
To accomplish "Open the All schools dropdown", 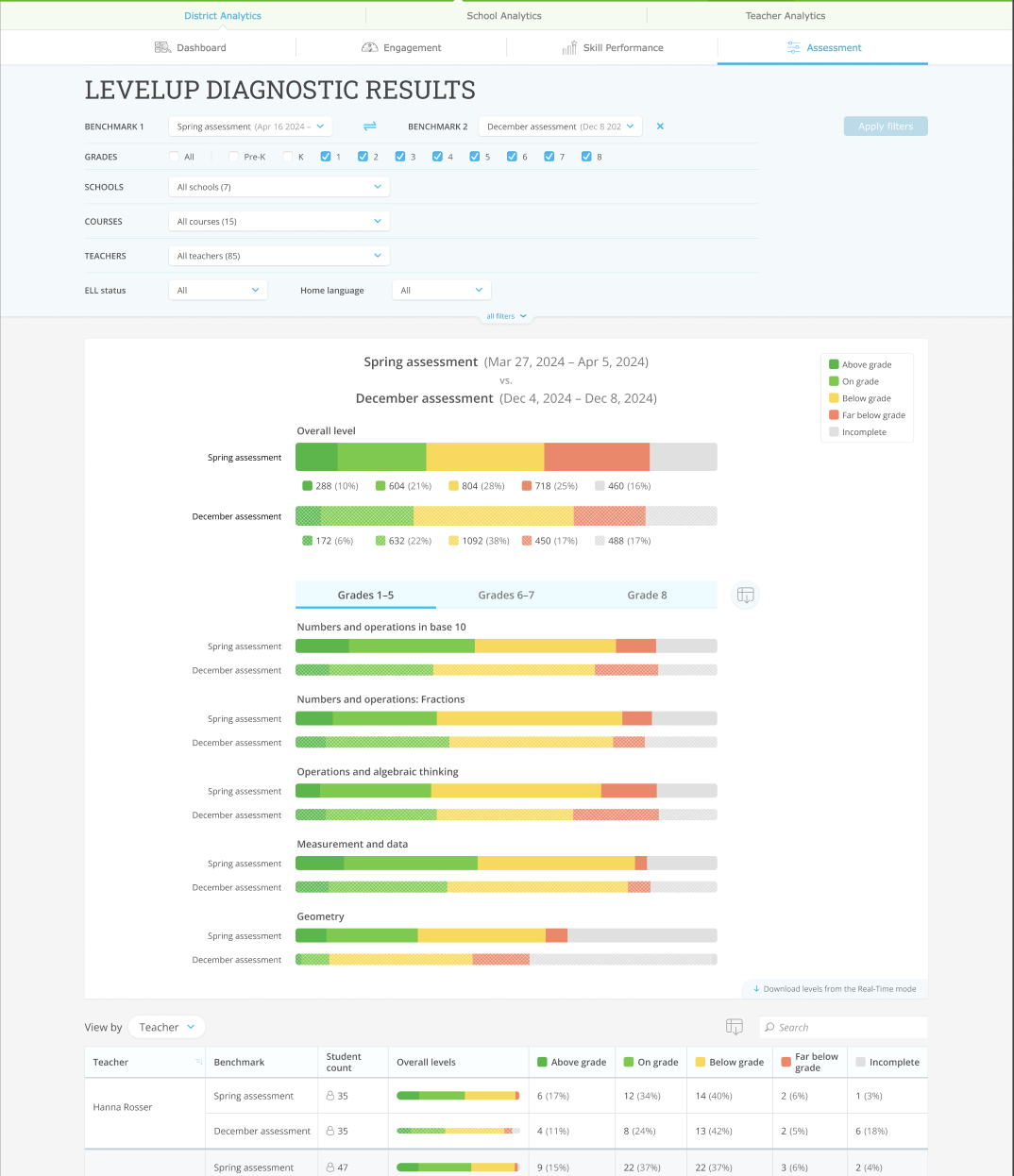I will coord(279,186).
